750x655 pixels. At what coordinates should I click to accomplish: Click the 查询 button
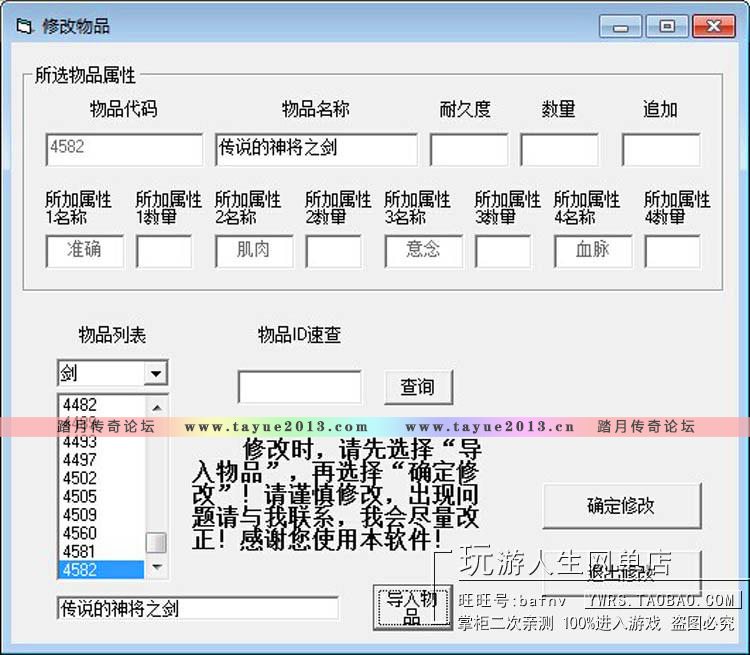tap(418, 387)
